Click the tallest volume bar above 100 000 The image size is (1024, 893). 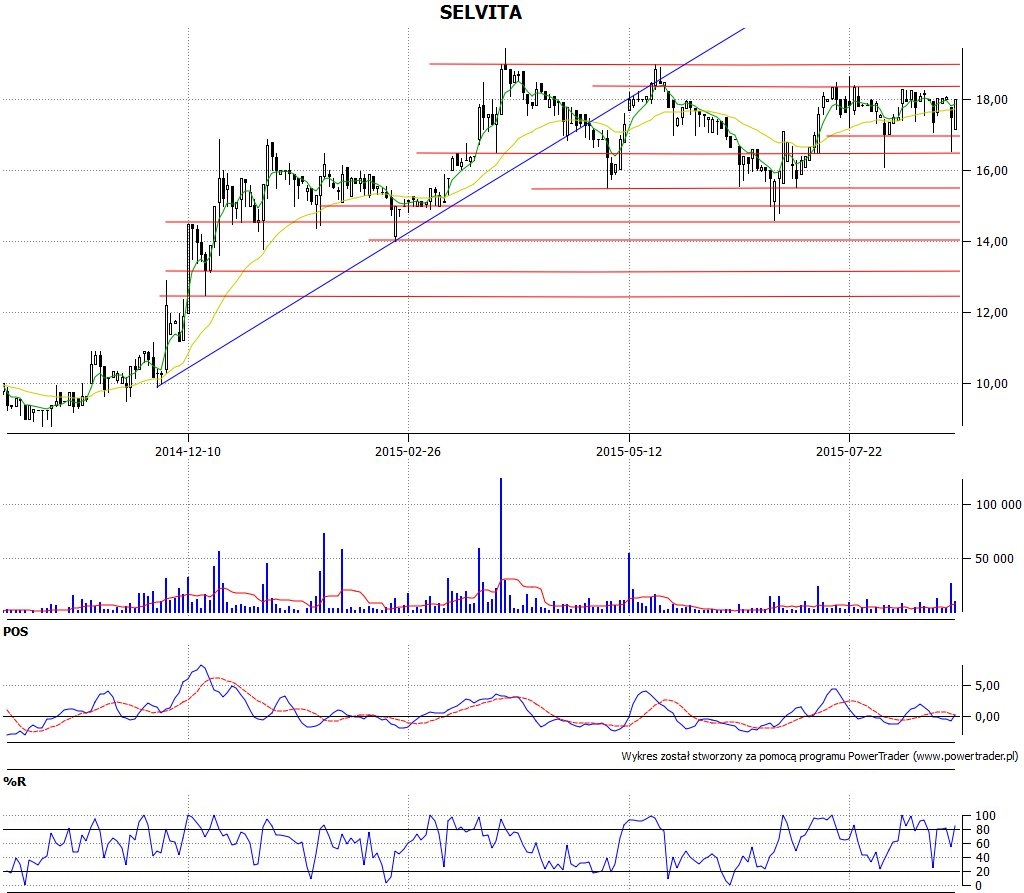501,545
